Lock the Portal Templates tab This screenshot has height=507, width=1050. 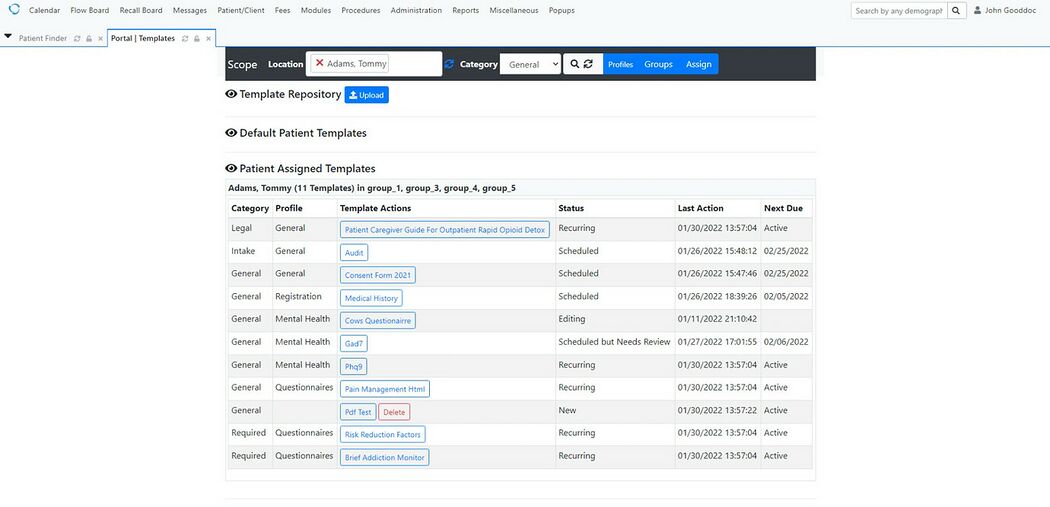click(x=197, y=39)
